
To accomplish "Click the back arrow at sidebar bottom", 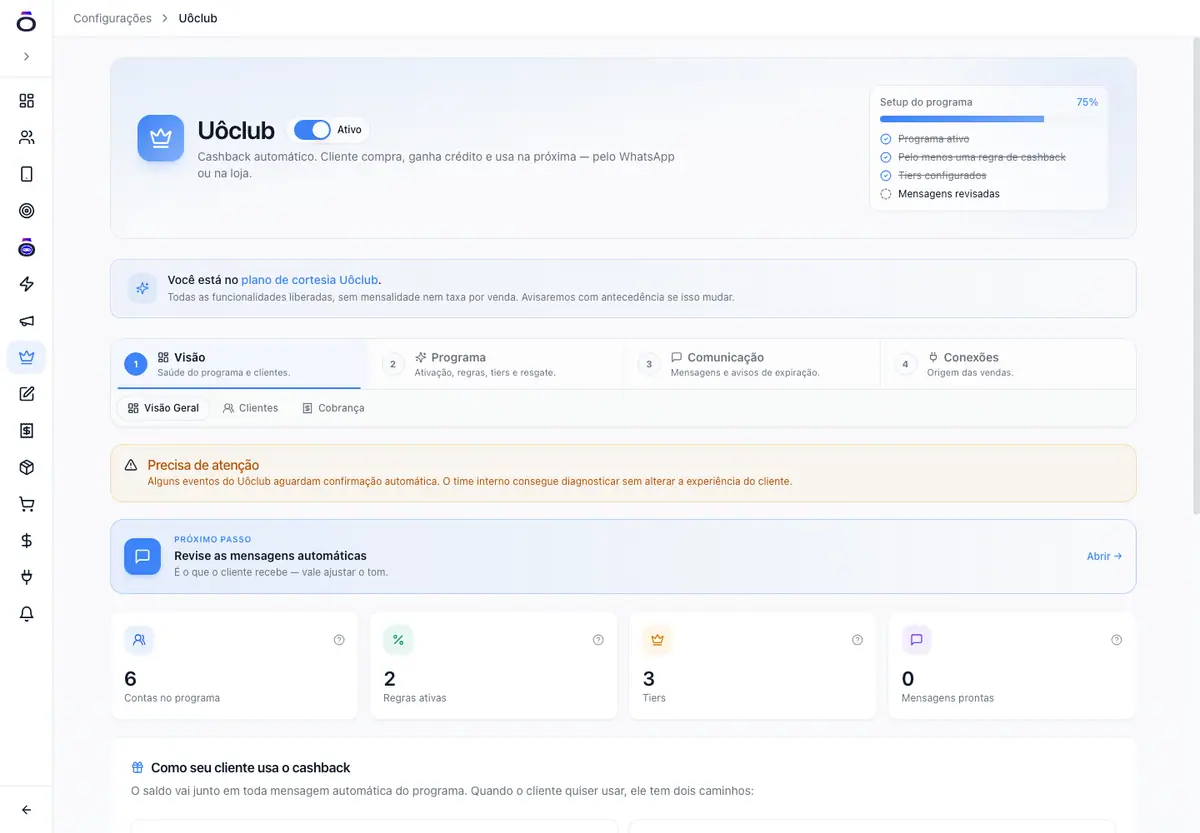I will click(27, 810).
